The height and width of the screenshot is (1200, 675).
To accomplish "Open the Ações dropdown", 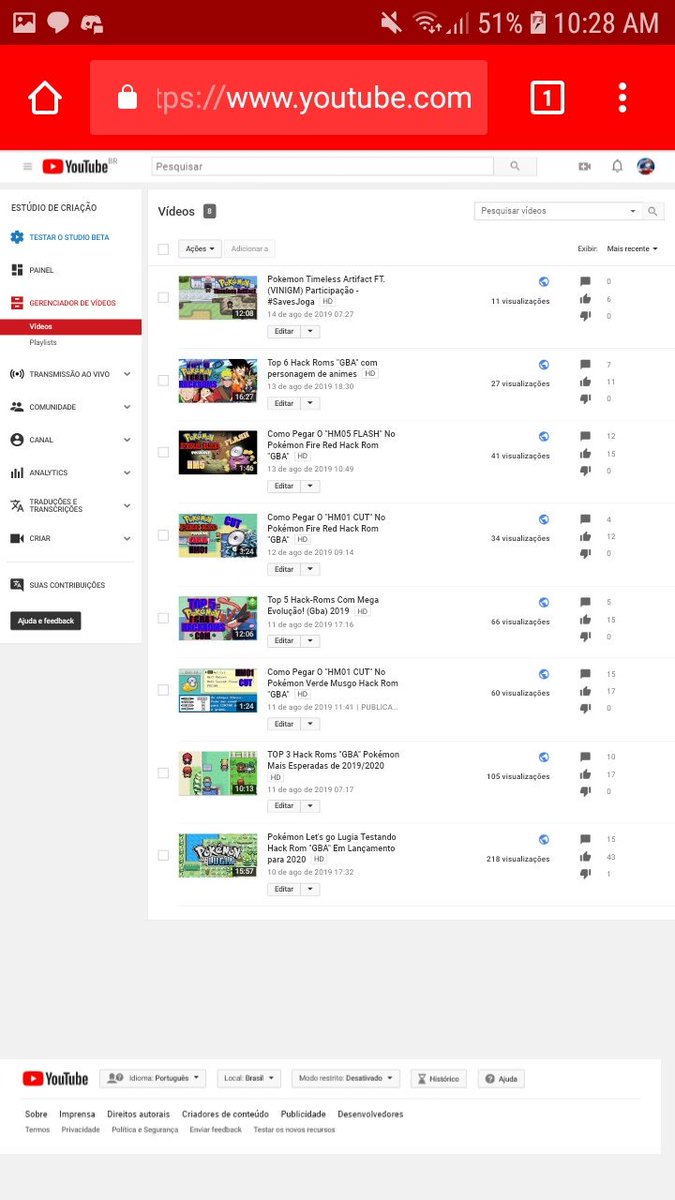I will point(199,249).
